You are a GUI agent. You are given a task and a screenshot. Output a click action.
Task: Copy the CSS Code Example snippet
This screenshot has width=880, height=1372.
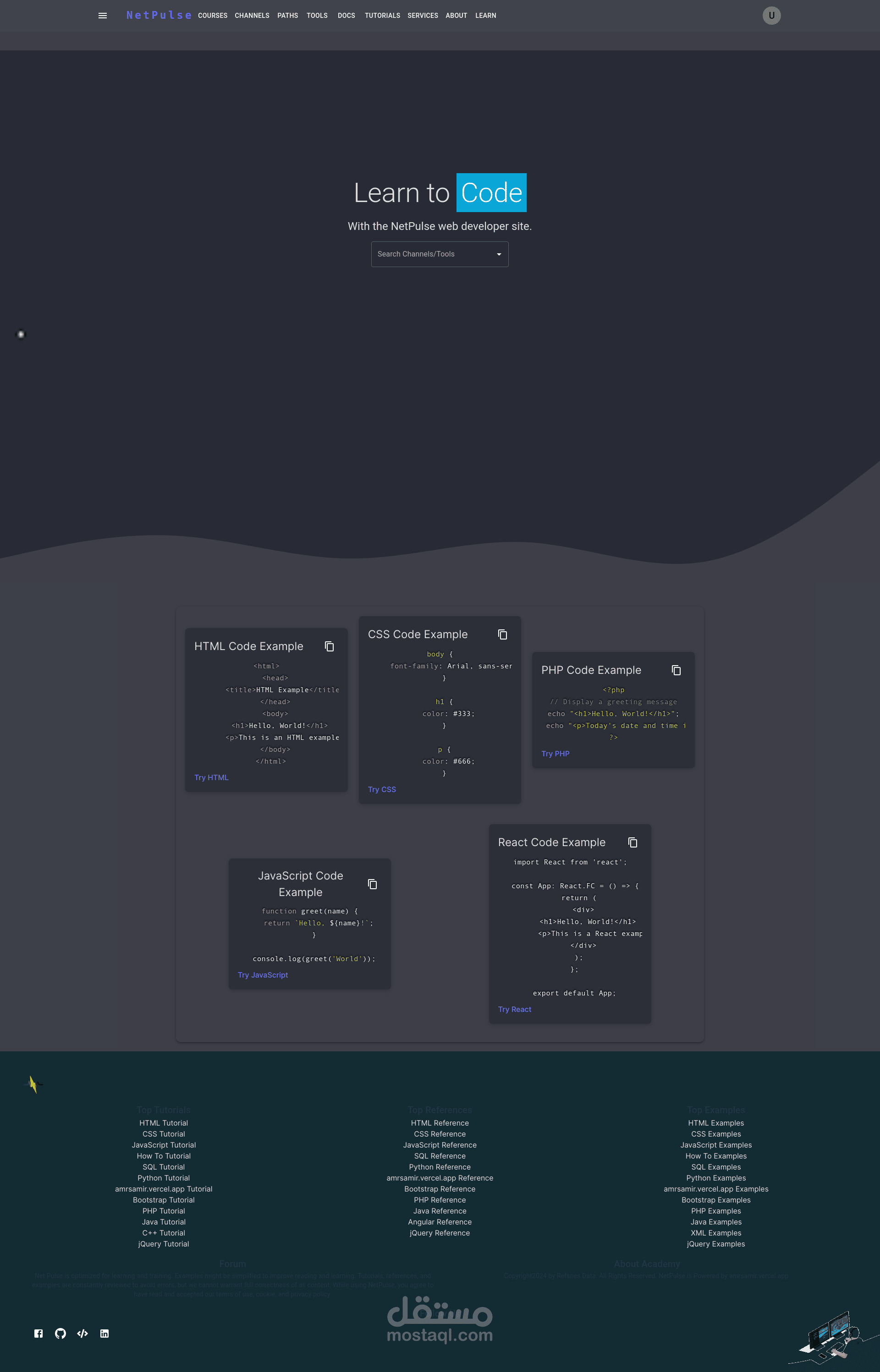pos(502,634)
